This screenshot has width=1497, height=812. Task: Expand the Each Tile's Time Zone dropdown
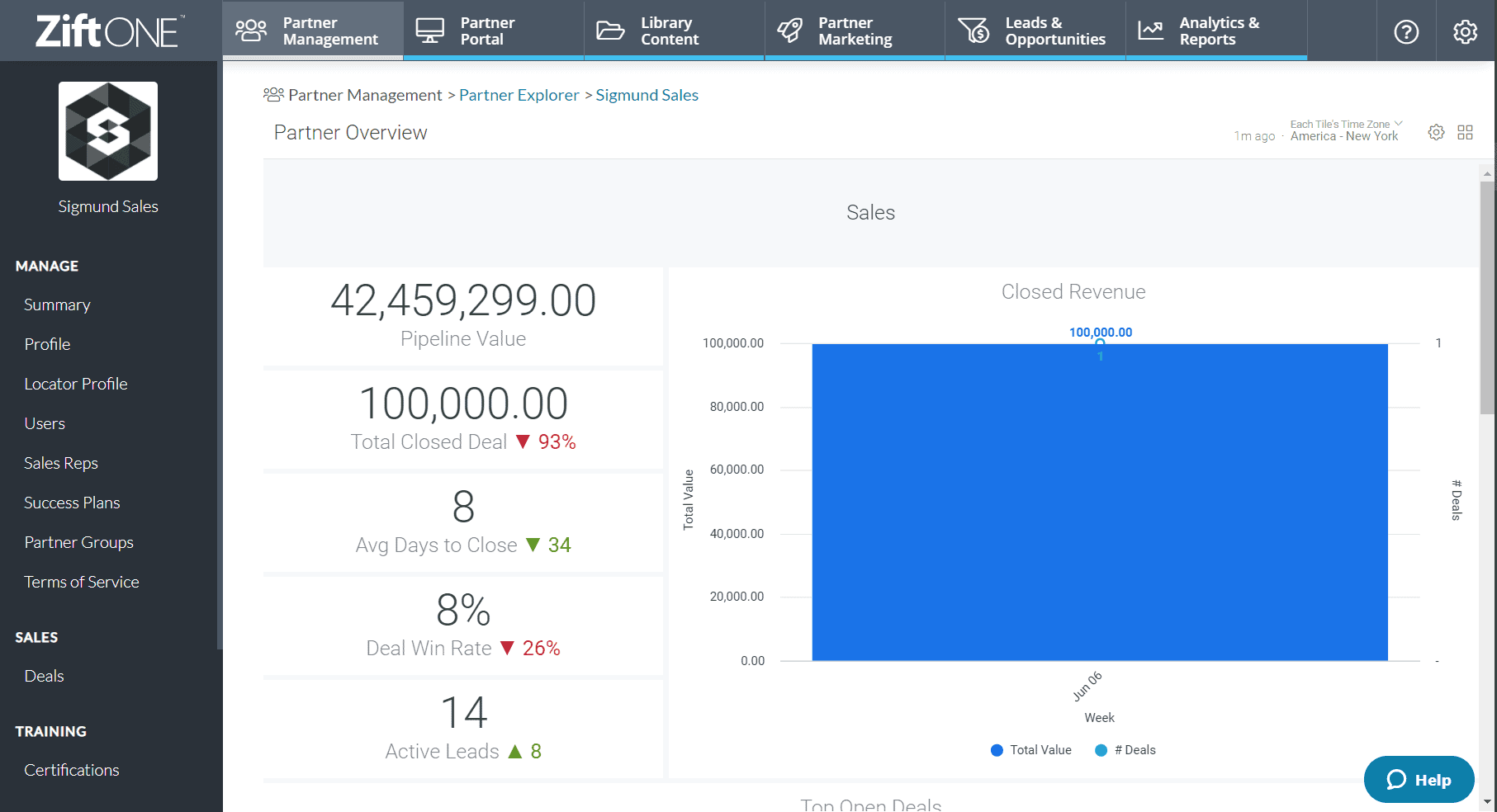click(1346, 125)
